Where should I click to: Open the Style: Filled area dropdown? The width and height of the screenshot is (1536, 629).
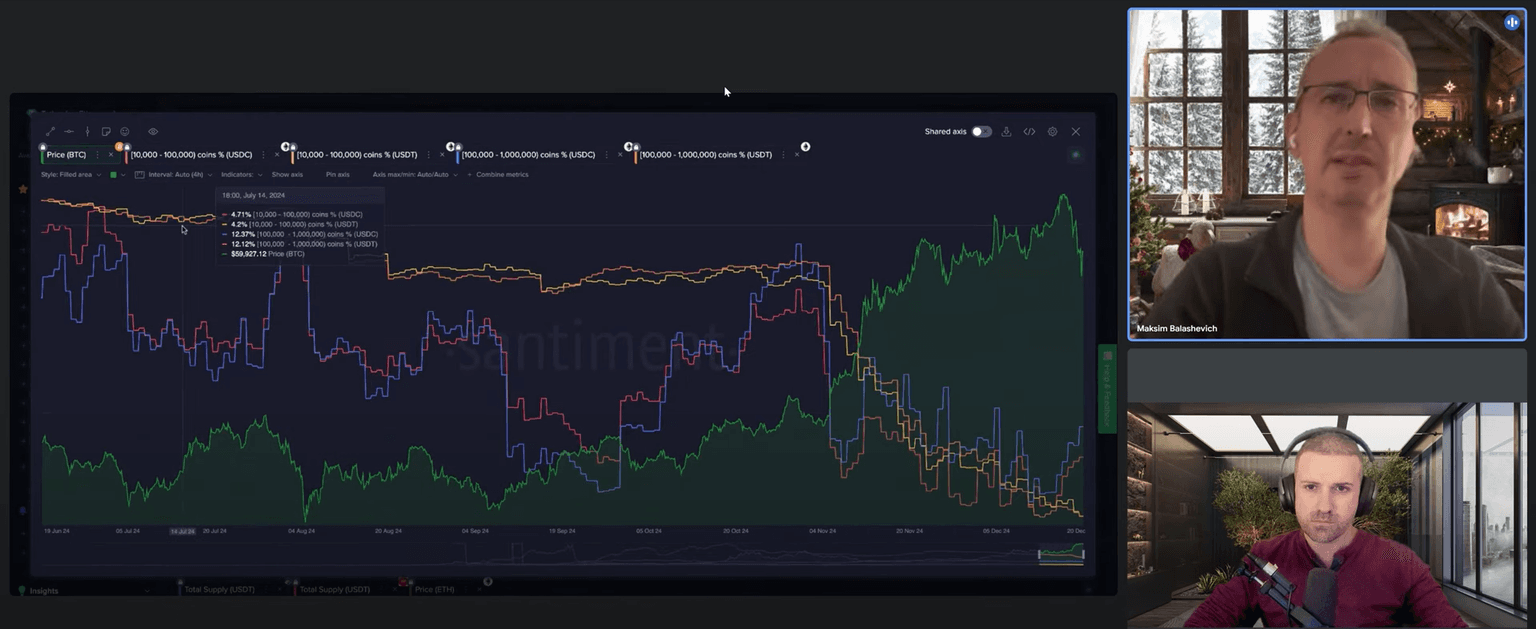pos(69,175)
